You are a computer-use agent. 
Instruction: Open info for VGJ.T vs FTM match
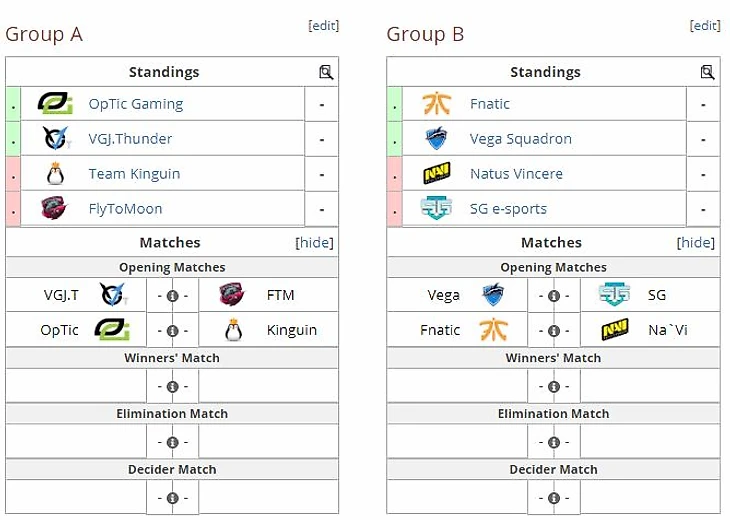(172, 296)
